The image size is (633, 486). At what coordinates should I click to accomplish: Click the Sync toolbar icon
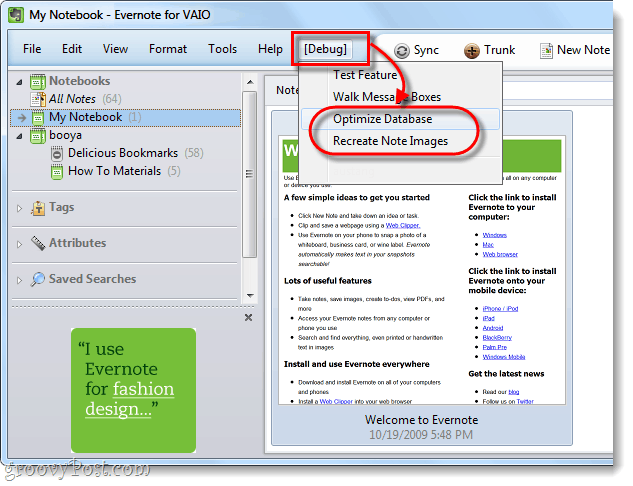pos(402,51)
